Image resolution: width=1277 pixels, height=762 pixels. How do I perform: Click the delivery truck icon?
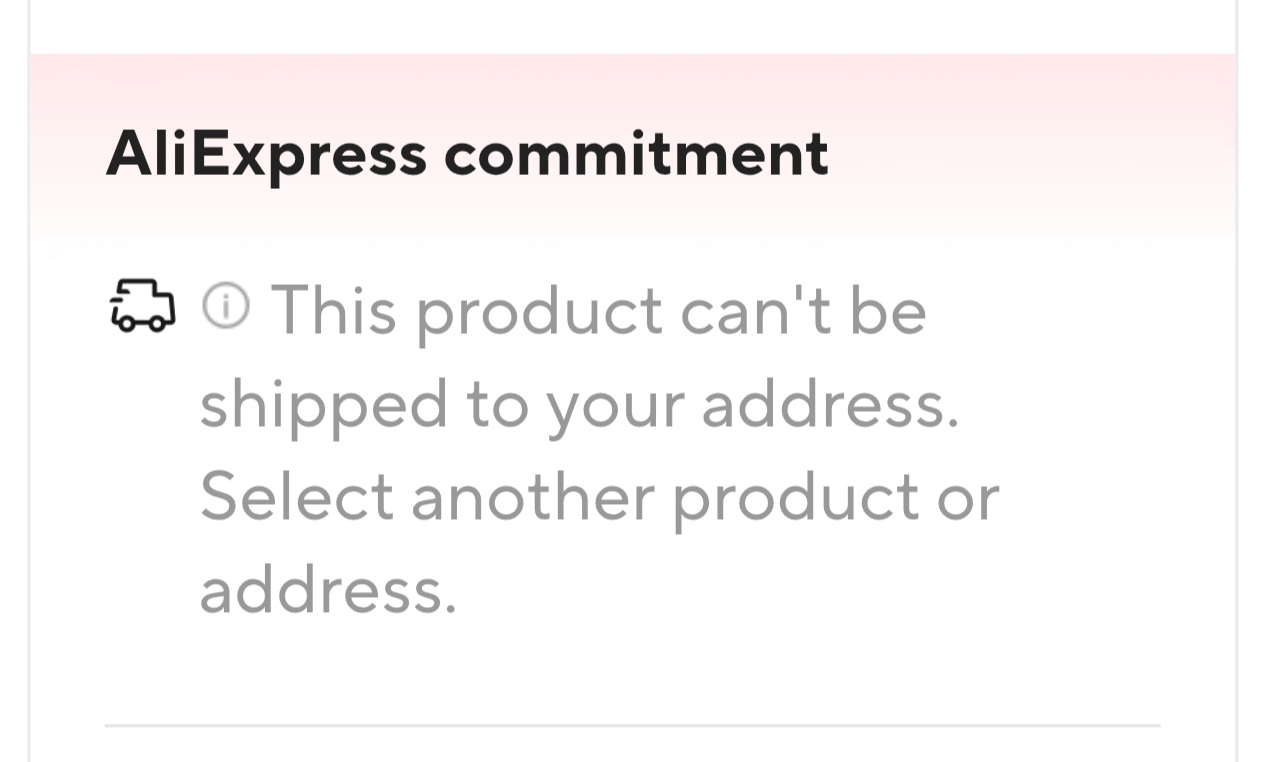click(x=141, y=305)
